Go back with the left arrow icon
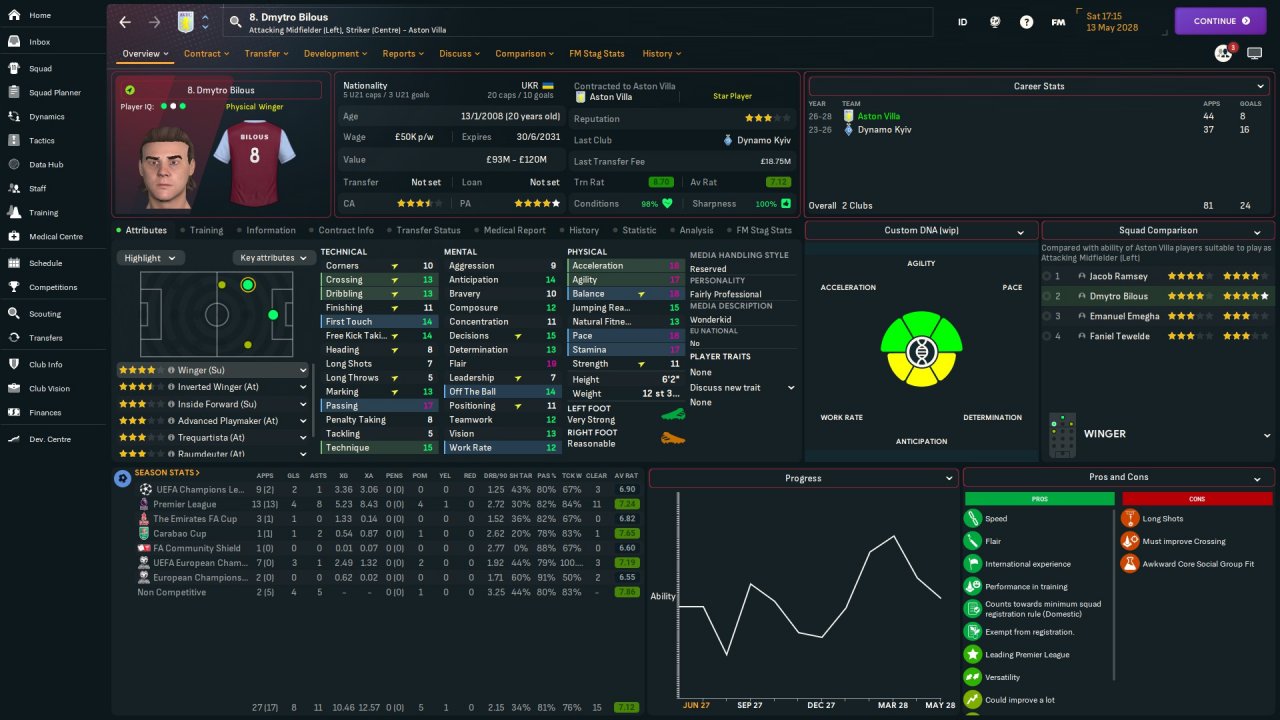 point(125,21)
